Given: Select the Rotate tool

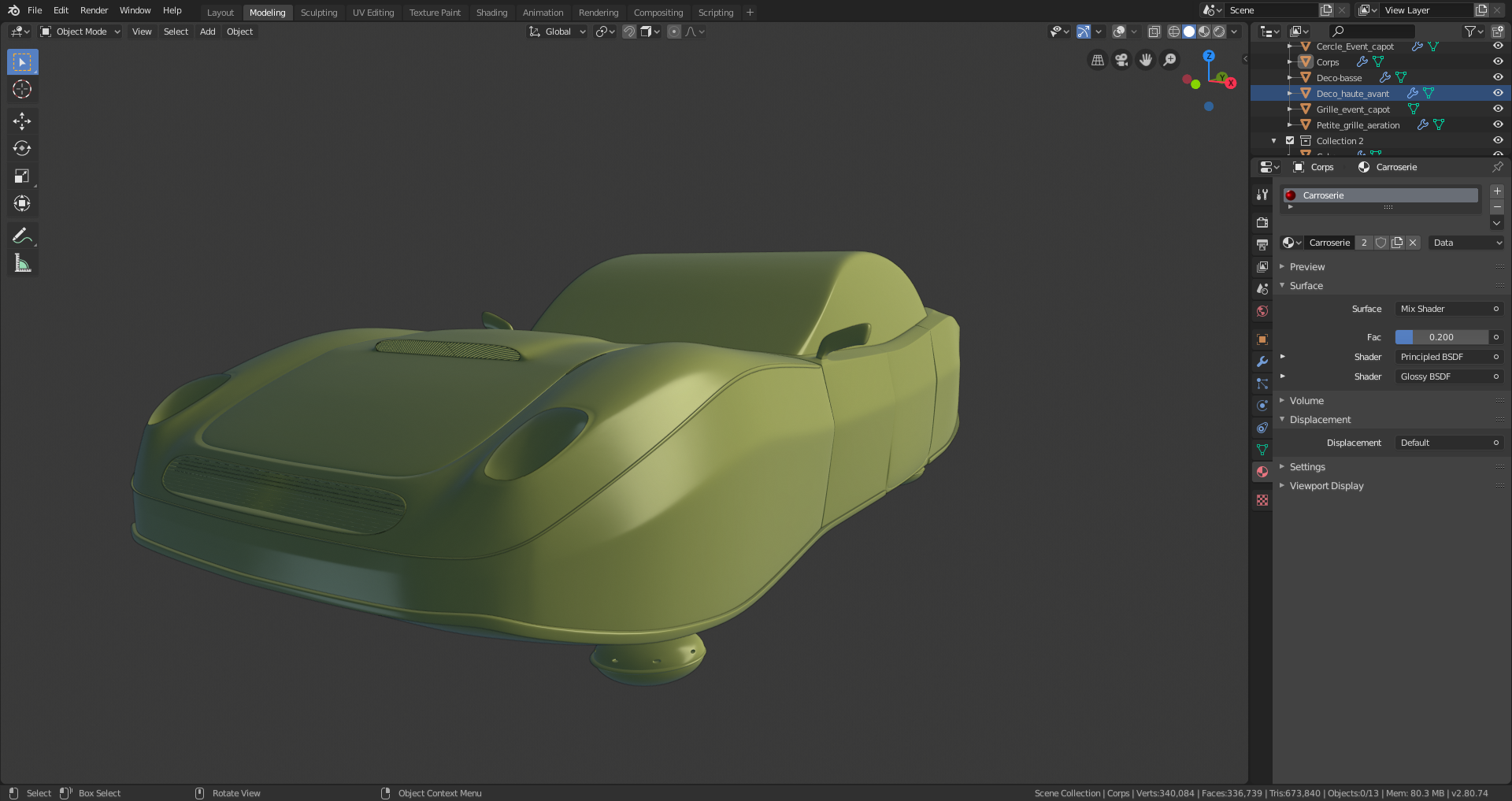Looking at the screenshot, I should (22, 148).
